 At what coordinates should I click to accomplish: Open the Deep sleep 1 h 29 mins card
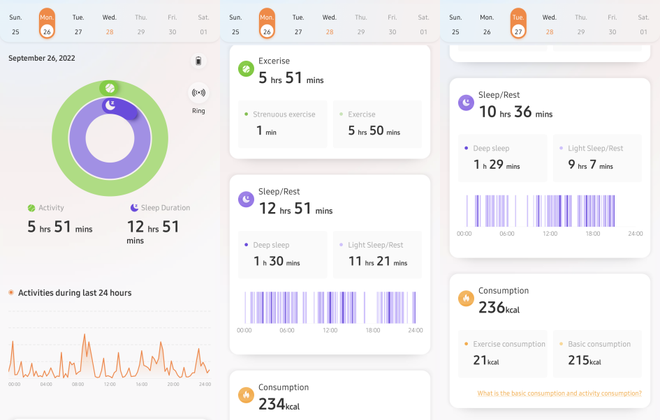coord(502,158)
